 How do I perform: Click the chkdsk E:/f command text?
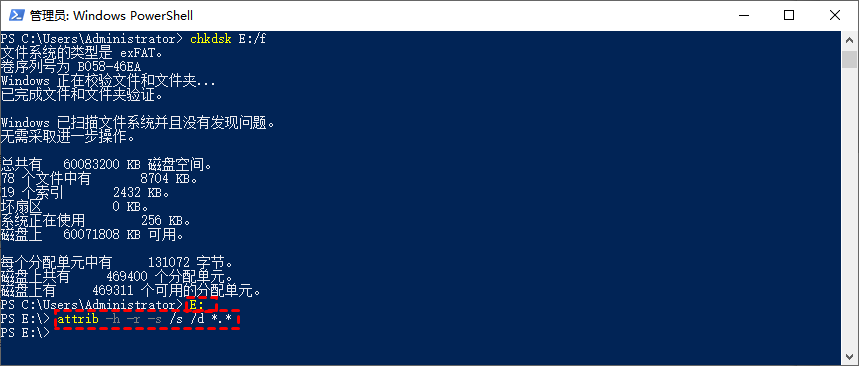tap(228, 39)
